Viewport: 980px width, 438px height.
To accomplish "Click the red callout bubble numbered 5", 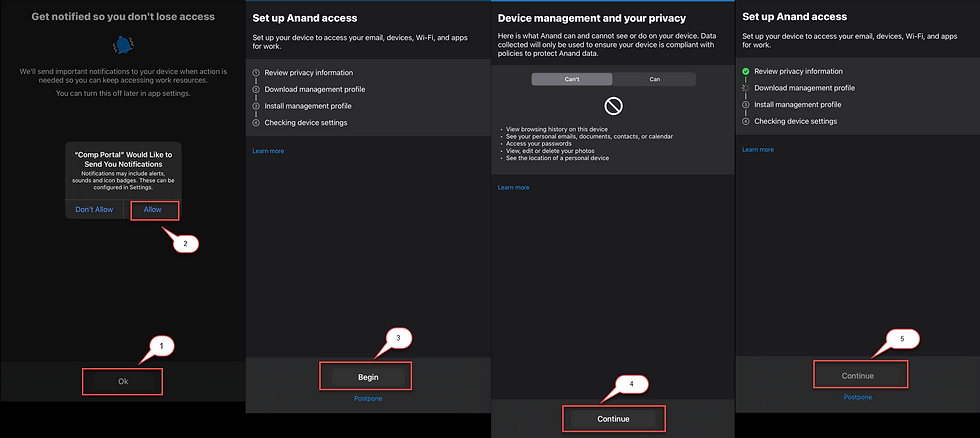I will coord(902,339).
